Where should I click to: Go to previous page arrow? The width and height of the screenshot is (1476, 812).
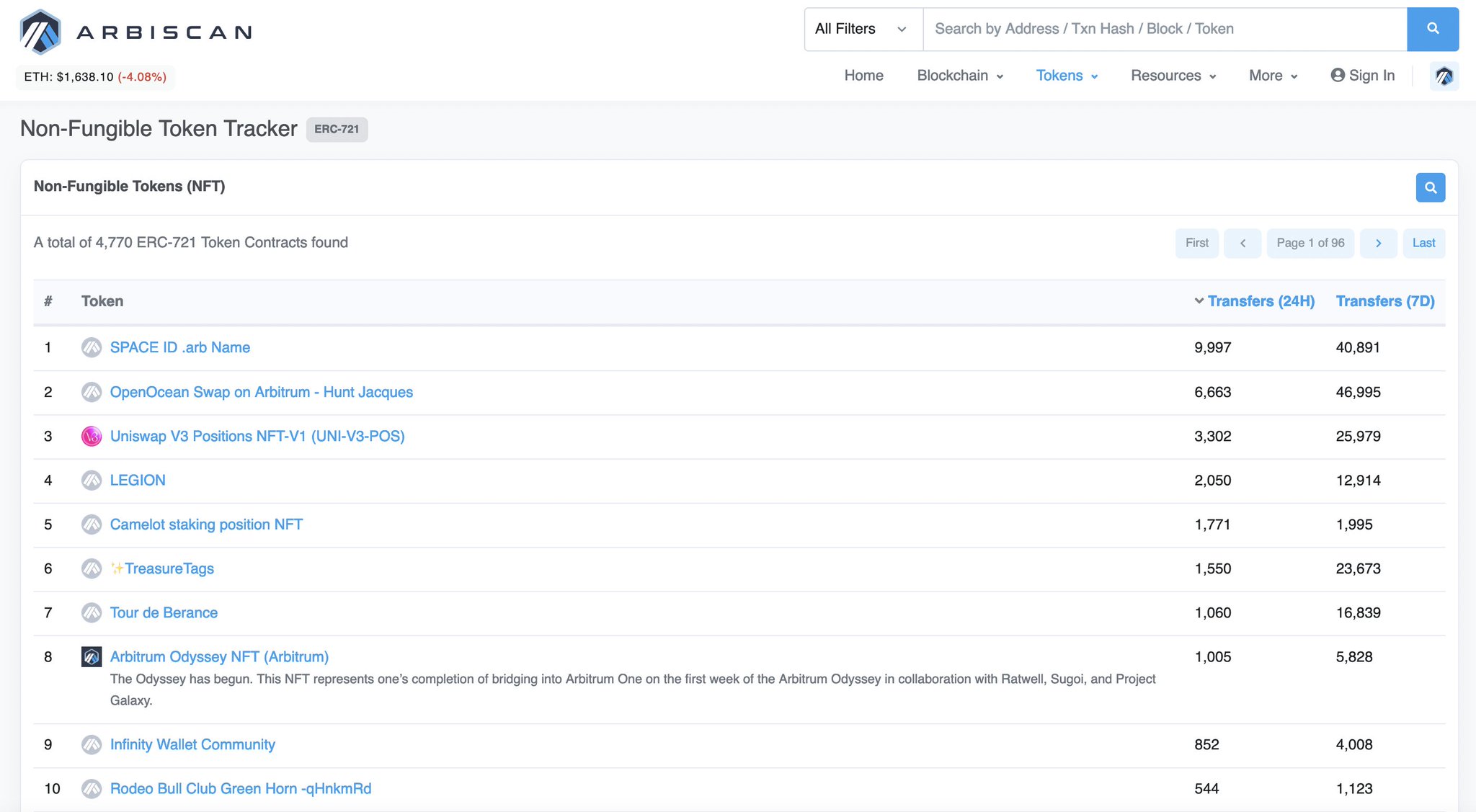point(1242,244)
